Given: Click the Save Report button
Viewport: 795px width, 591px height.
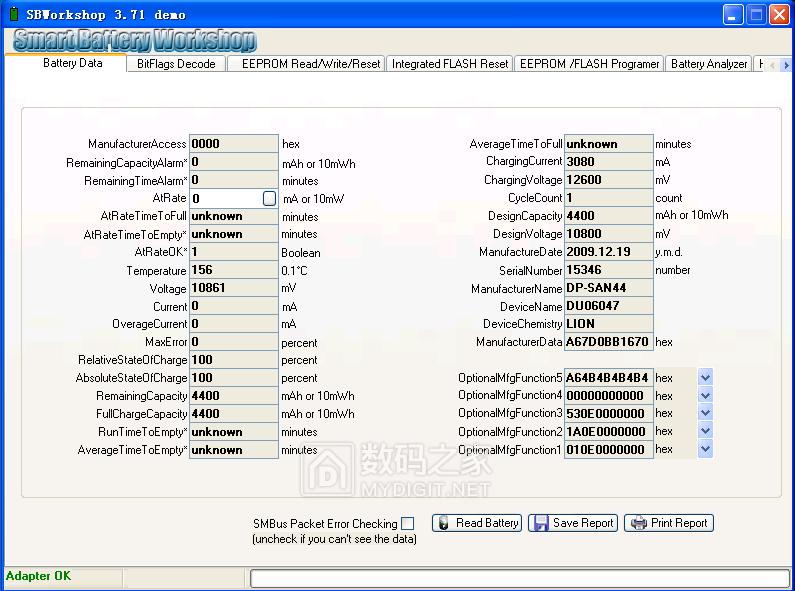Looking at the screenshot, I should [573, 523].
